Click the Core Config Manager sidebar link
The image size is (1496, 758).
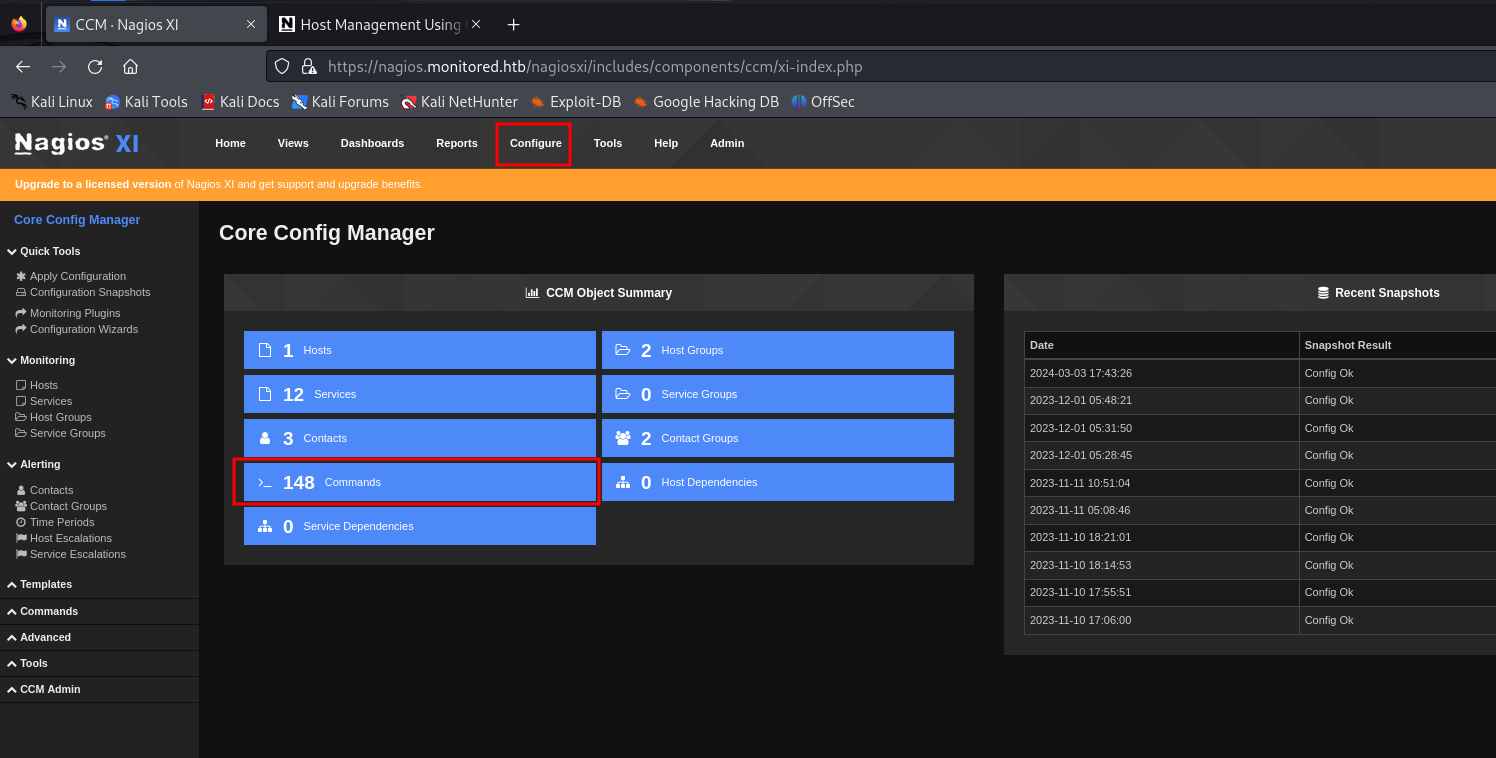click(77, 220)
